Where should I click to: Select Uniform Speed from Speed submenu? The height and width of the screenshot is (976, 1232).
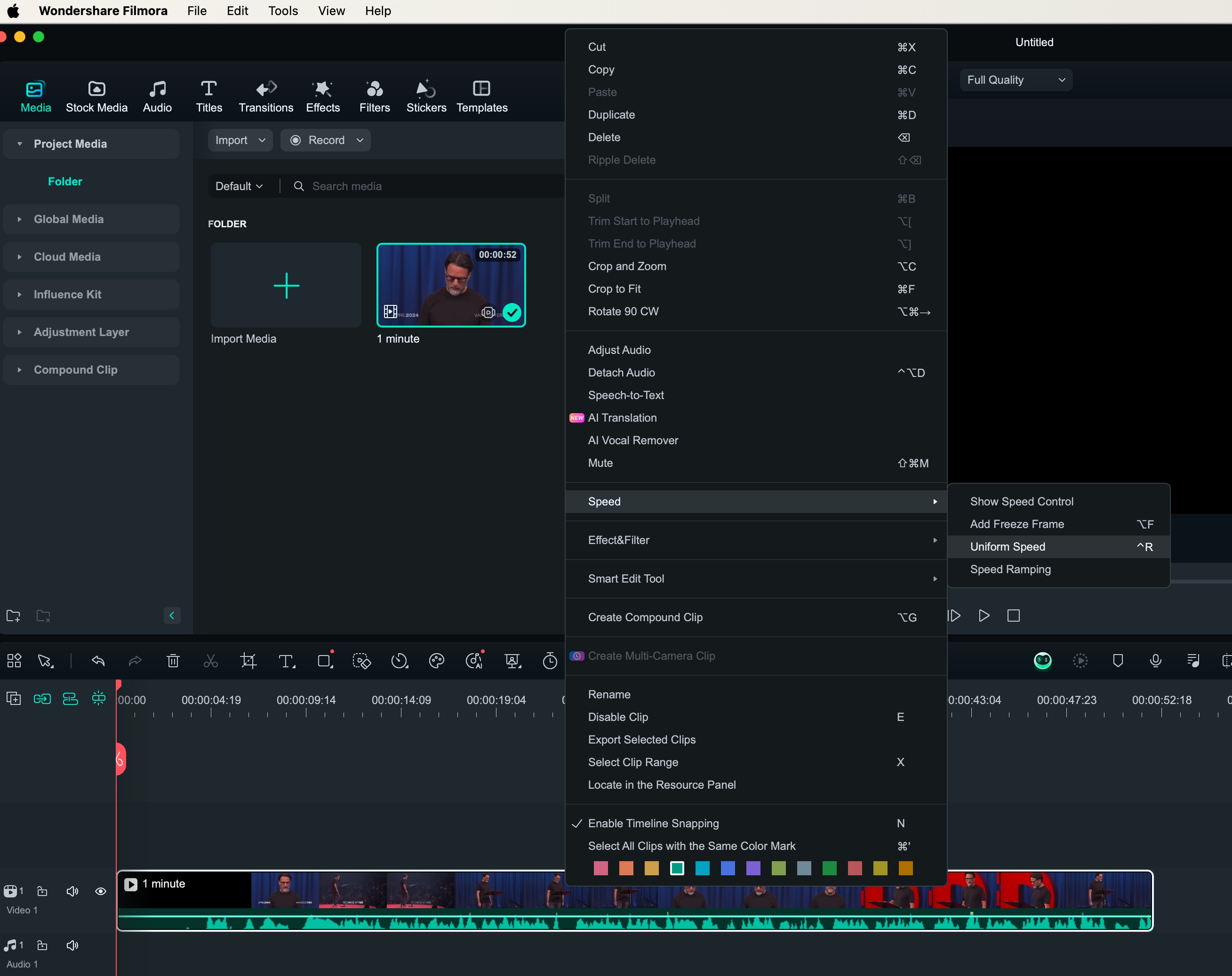pyautogui.click(x=1007, y=546)
